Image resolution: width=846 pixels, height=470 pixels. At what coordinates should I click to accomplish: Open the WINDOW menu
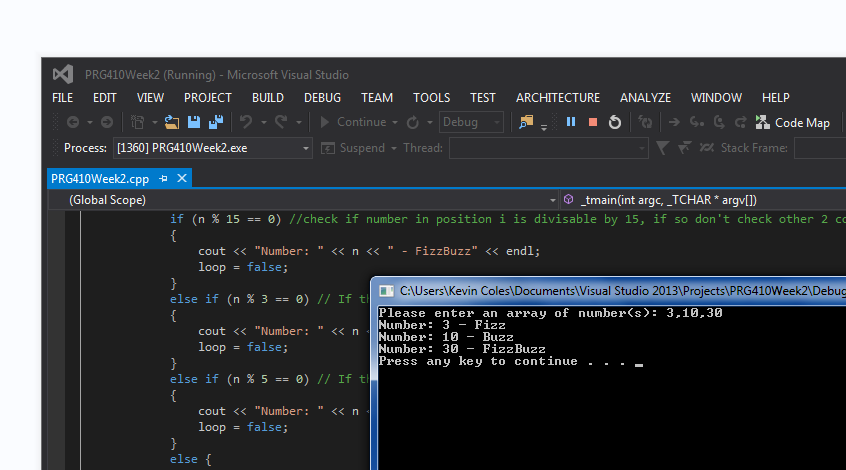point(716,98)
